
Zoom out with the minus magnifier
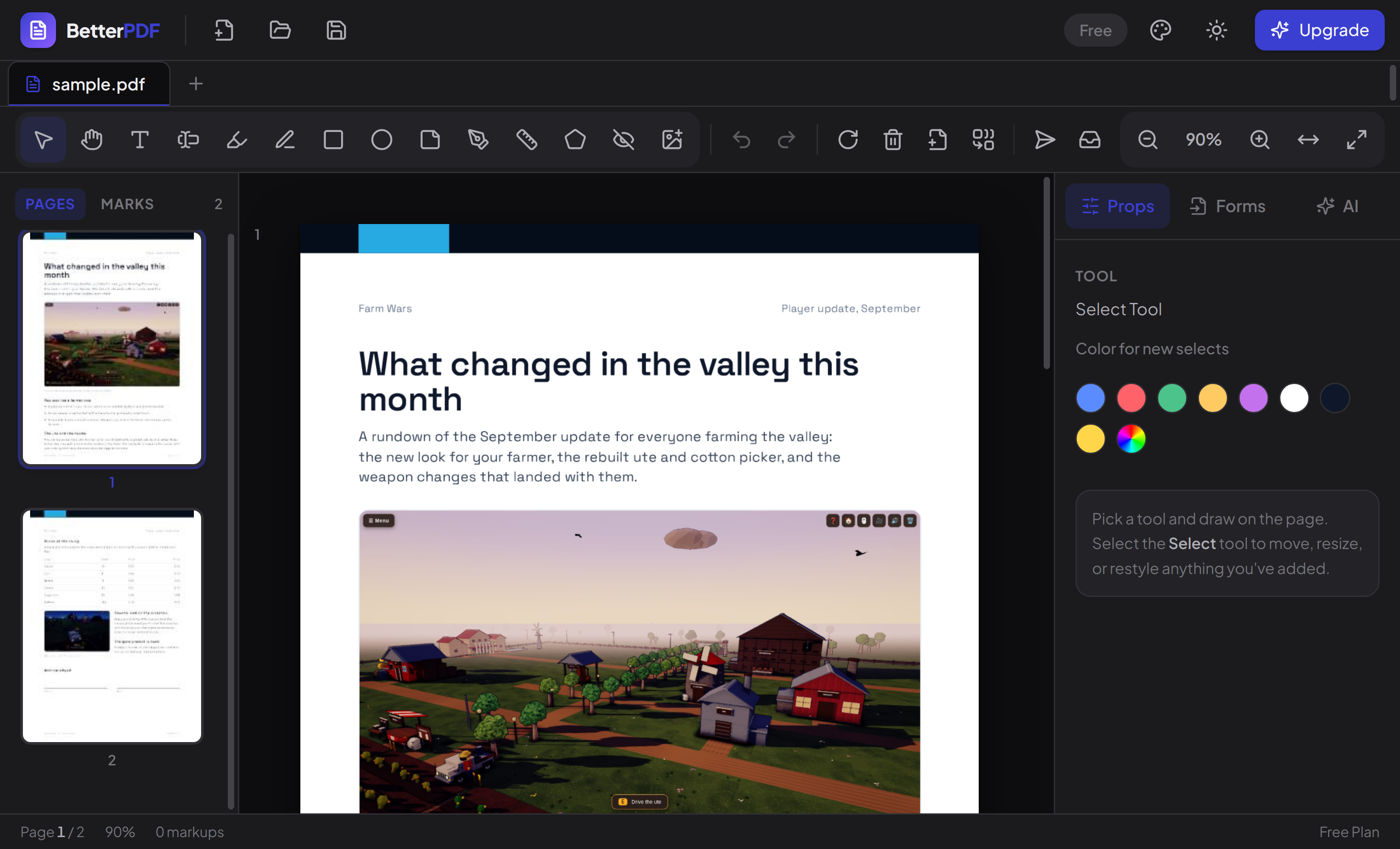click(1148, 140)
